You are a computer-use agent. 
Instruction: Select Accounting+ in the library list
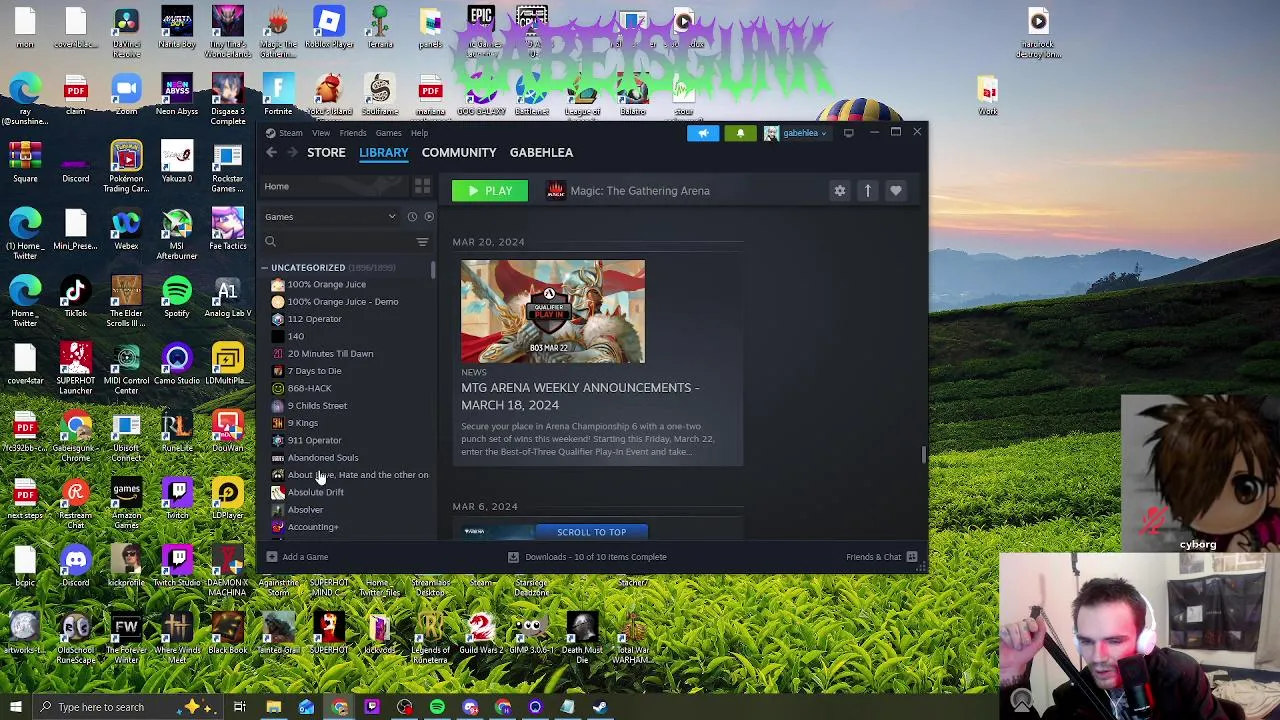pos(312,527)
